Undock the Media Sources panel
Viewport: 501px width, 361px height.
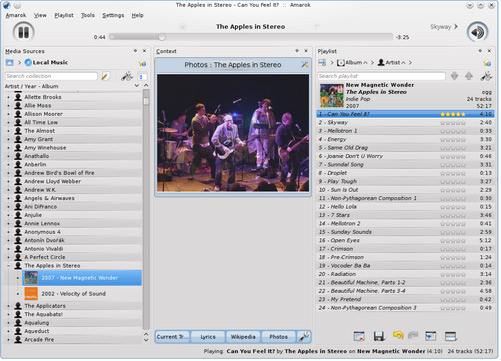coord(135,51)
